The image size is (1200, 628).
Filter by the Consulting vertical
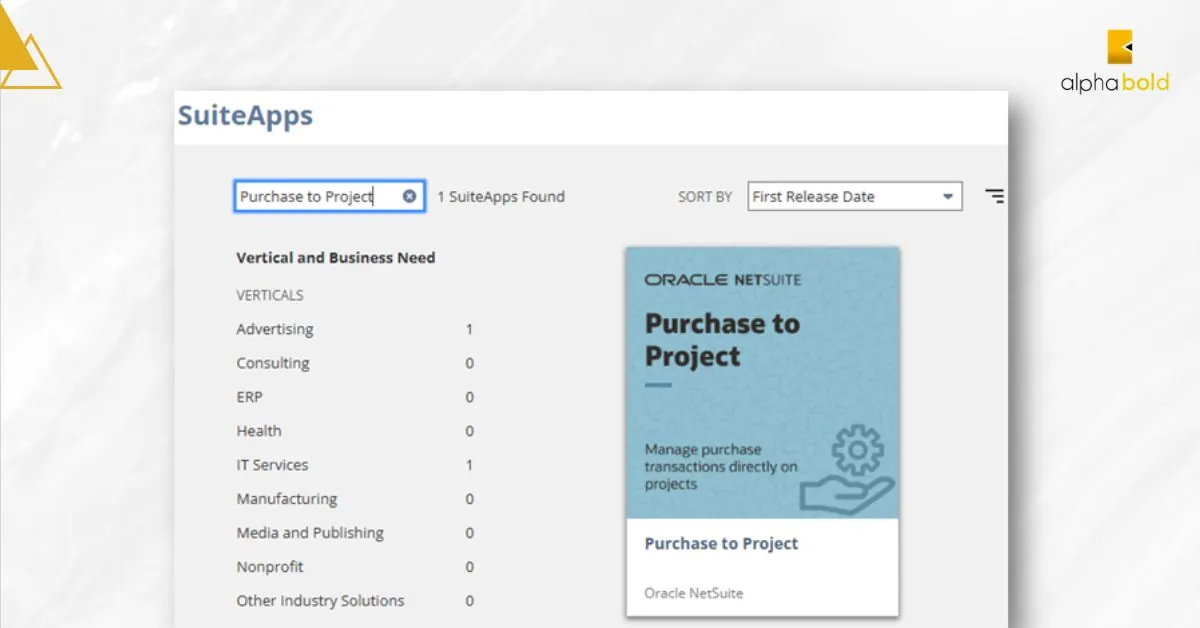tap(273, 363)
